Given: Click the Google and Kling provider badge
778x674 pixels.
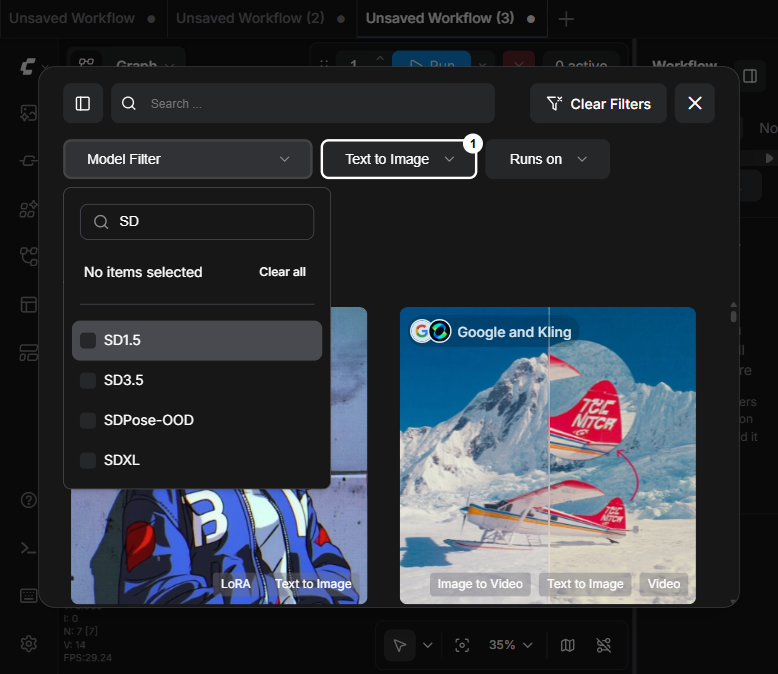Looking at the screenshot, I should 494,332.
